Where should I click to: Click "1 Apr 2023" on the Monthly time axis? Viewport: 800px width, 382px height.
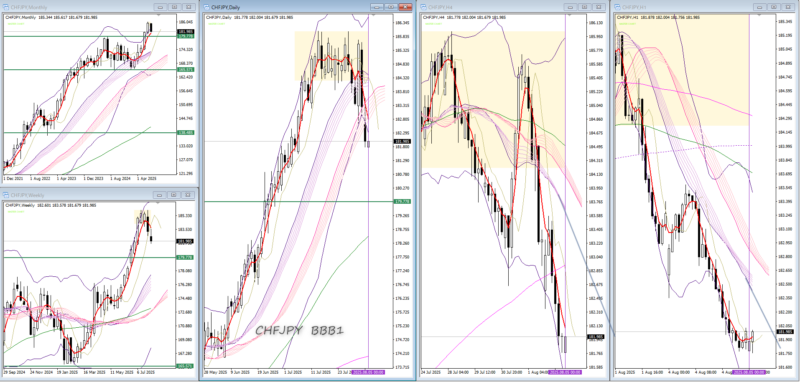click(x=67, y=180)
